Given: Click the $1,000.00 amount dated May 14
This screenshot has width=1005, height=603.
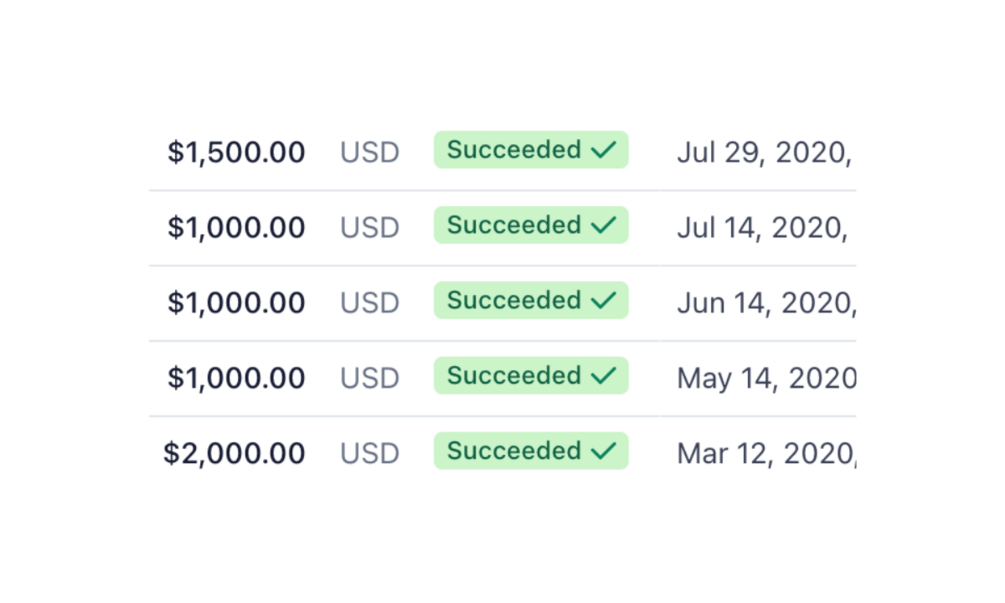Looking at the screenshot, I should [x=236, y=378].
